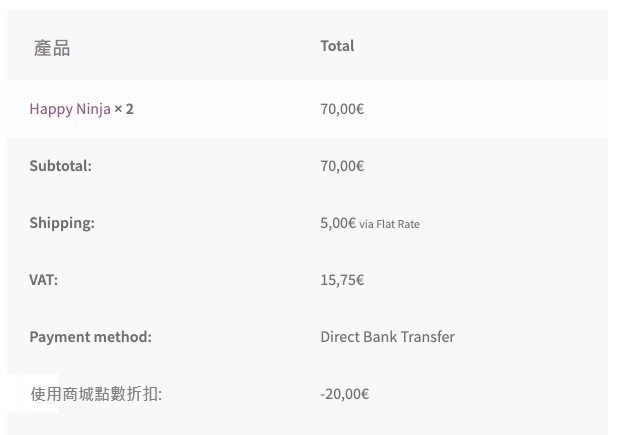
Task: Click the Shipping label
Action: coord(62,223)
